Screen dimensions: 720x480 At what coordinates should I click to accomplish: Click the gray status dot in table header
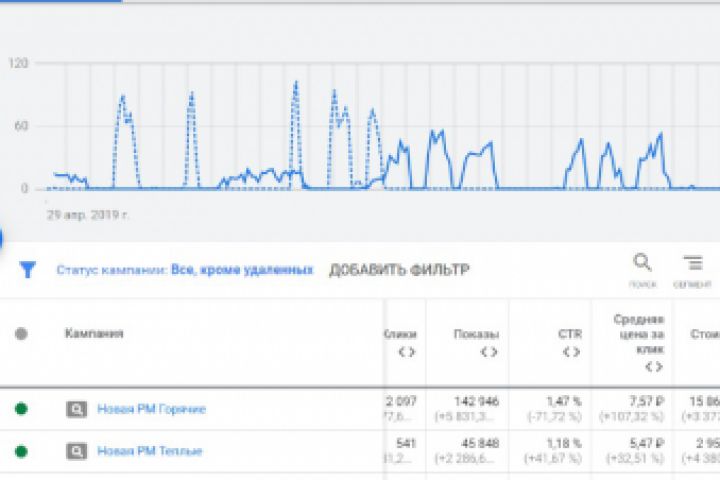pyautogui.click(x=21, y=334)
